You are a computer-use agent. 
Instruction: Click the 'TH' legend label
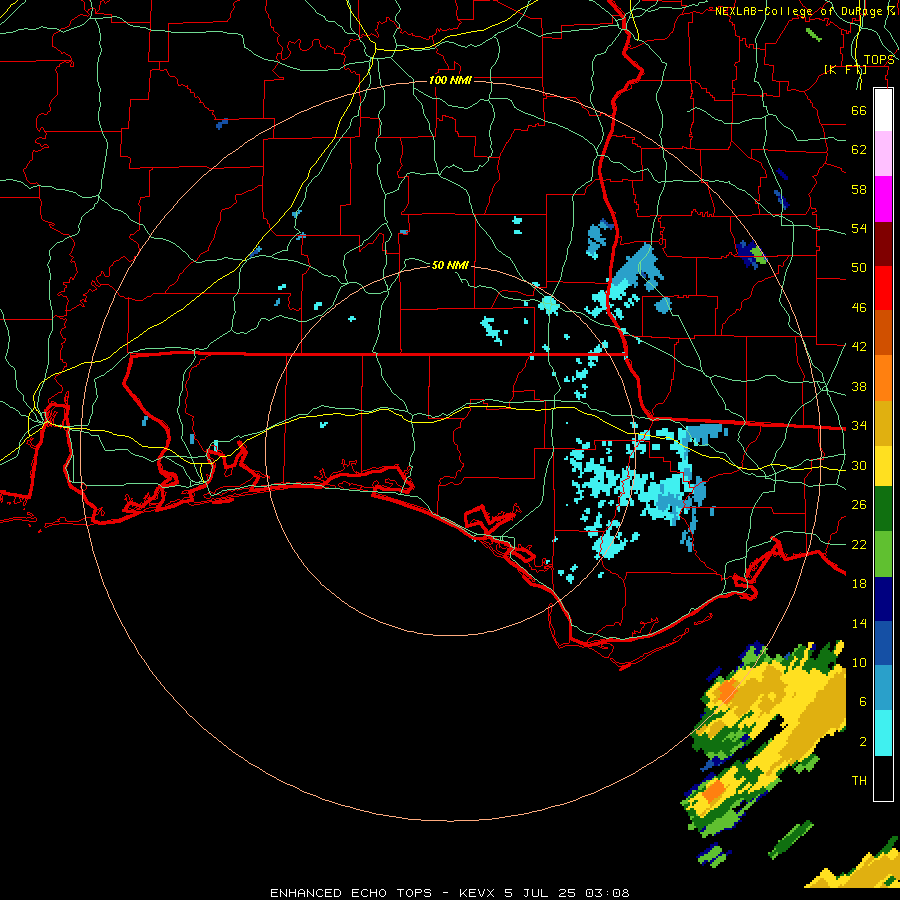859,781
